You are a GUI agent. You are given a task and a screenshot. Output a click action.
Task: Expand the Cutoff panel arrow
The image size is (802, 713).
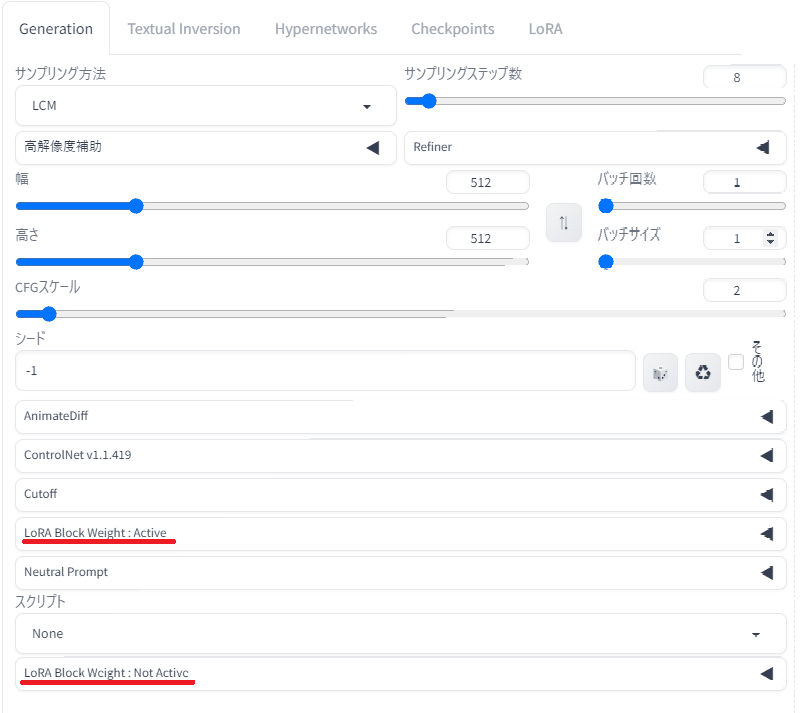pos(766,494)
